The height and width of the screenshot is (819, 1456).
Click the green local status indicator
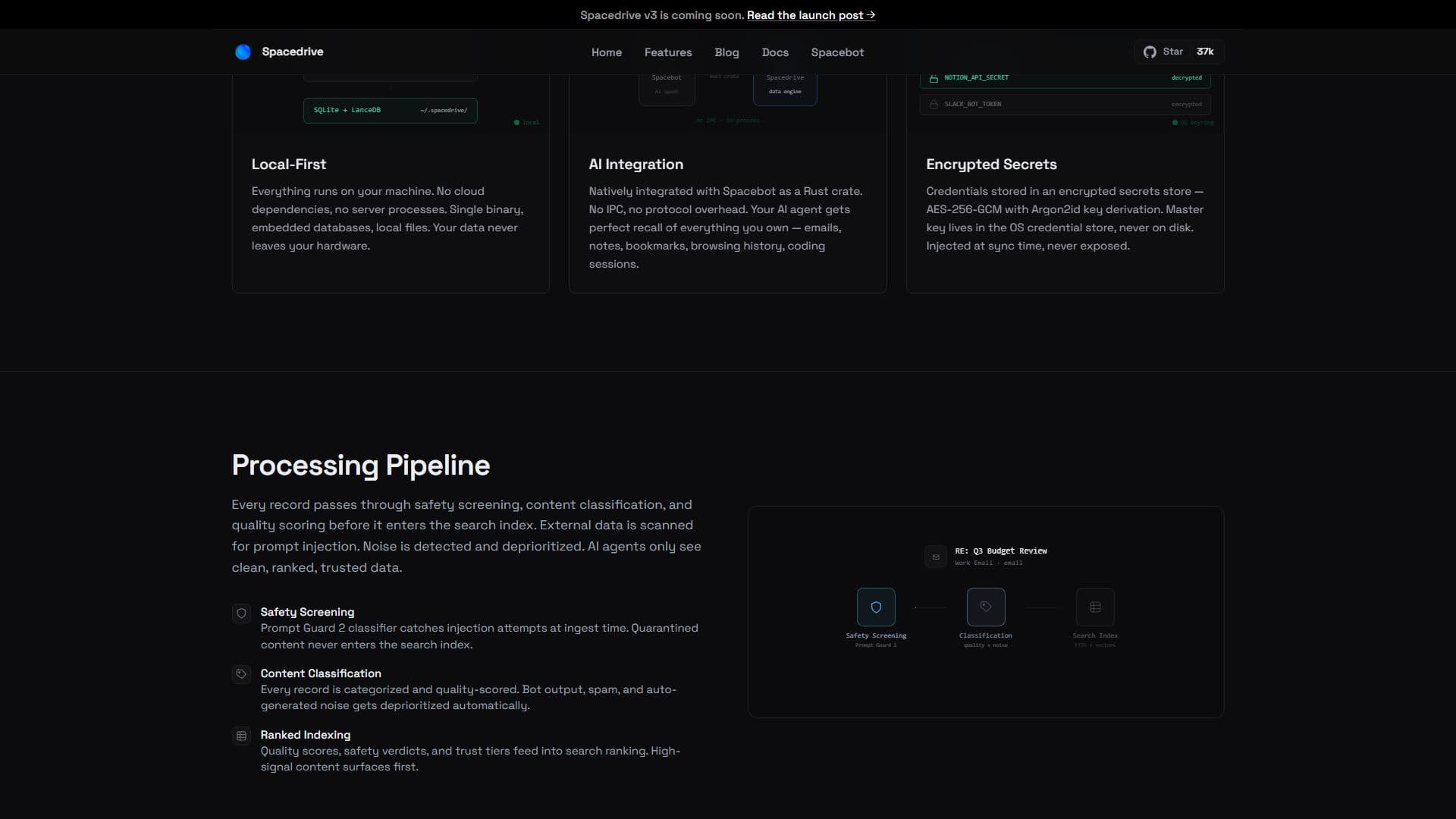click(526, 123)
